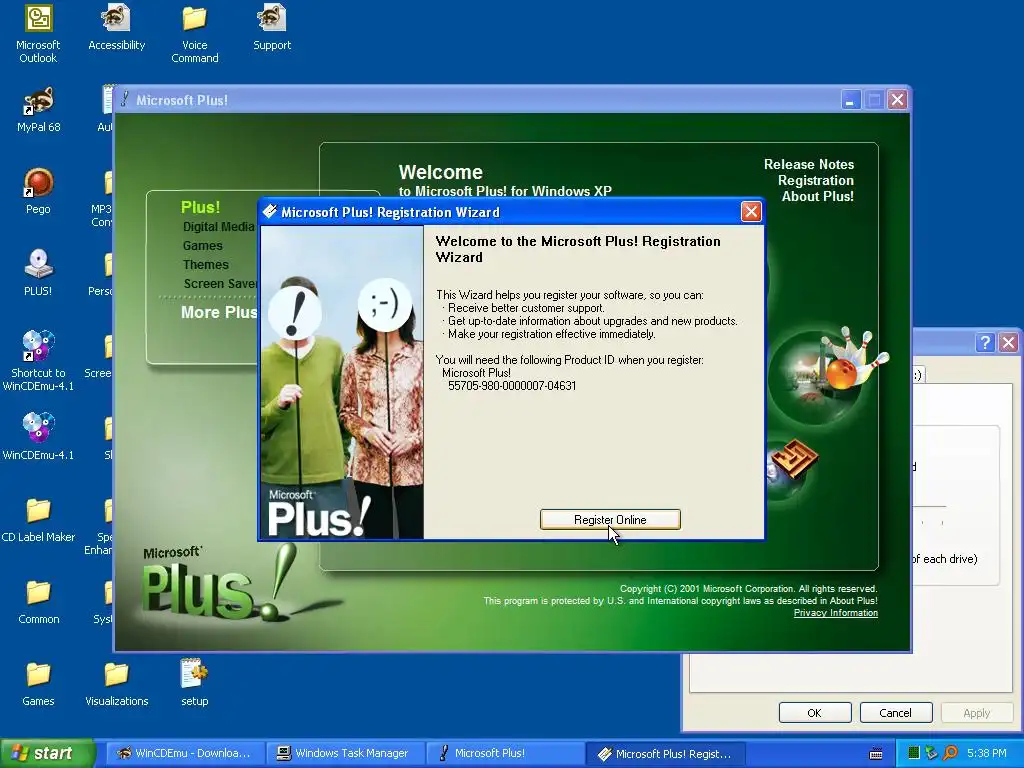Switch to Microsoft Plus! taskbar item
This screenshot has width=1024, height=768.
[x=505, y=754]
